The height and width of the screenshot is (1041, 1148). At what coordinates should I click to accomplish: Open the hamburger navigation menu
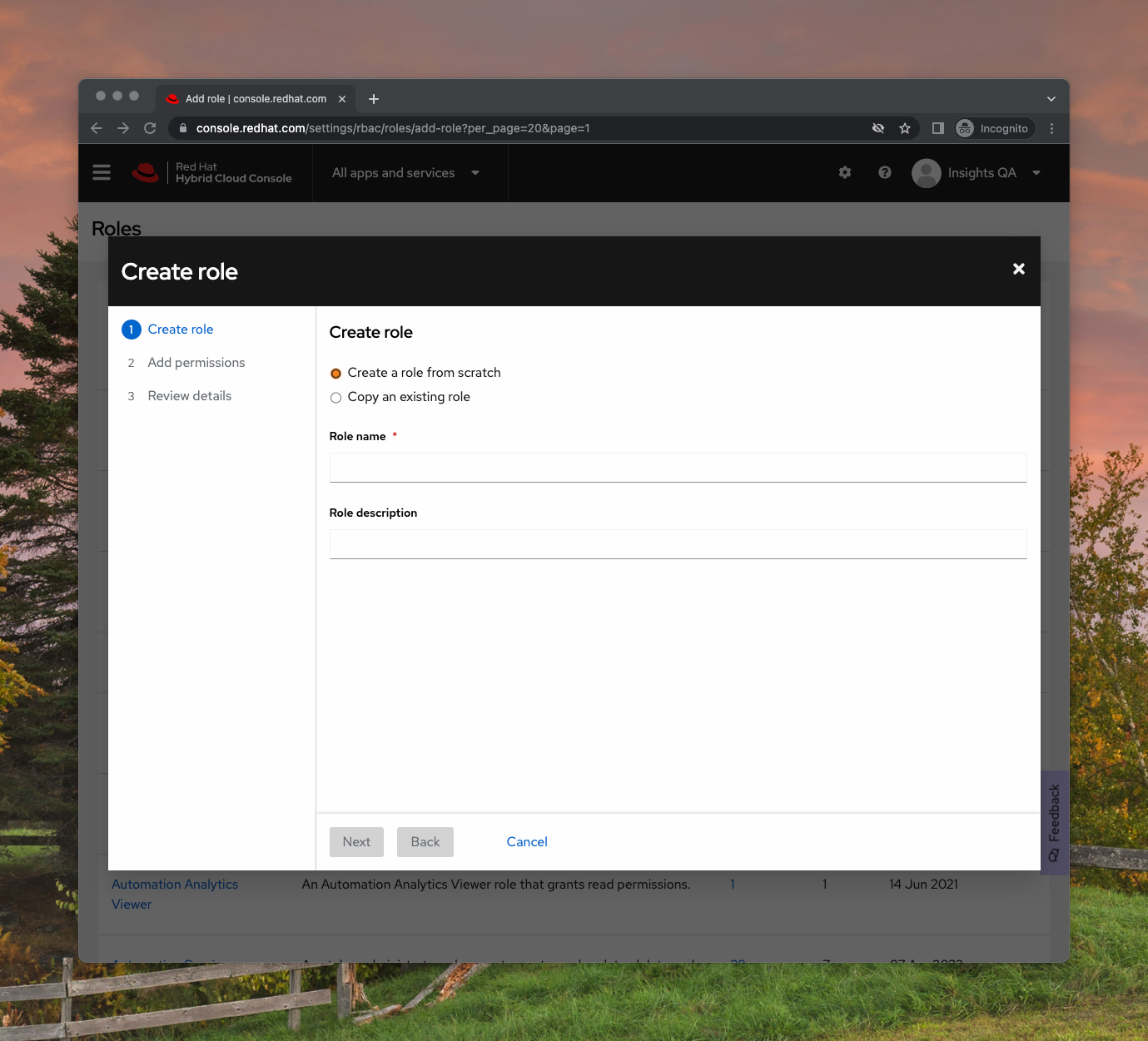click(102, 172)
